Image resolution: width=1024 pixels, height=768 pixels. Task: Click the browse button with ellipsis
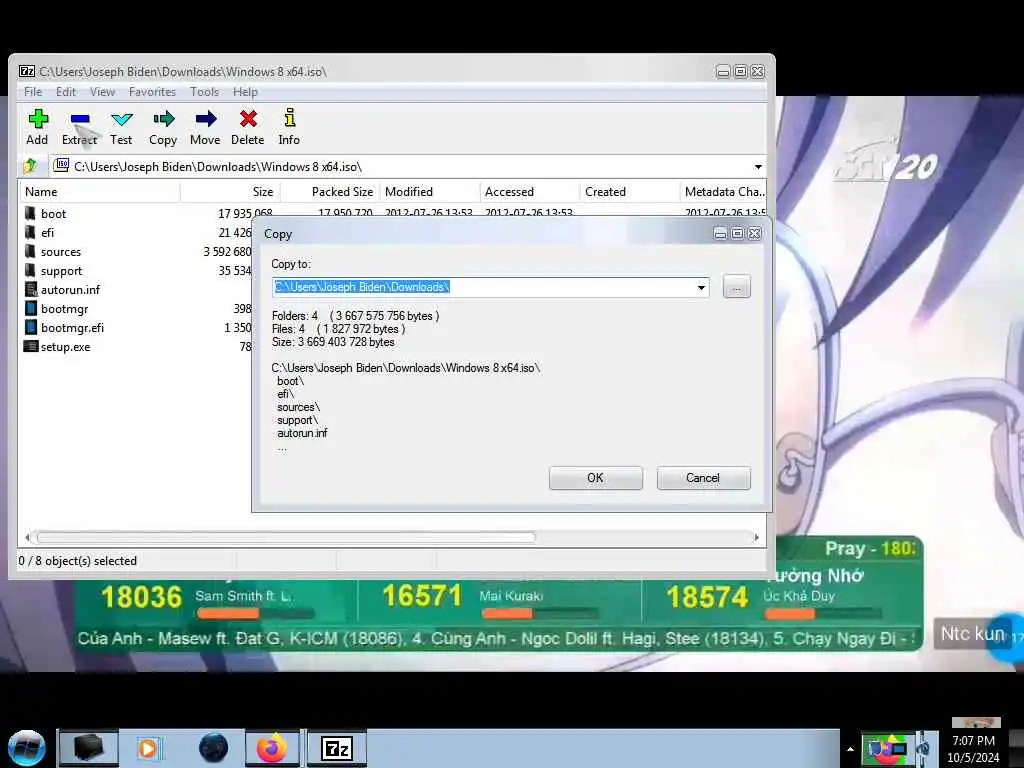pyautogui.click(x=737, y=287)
